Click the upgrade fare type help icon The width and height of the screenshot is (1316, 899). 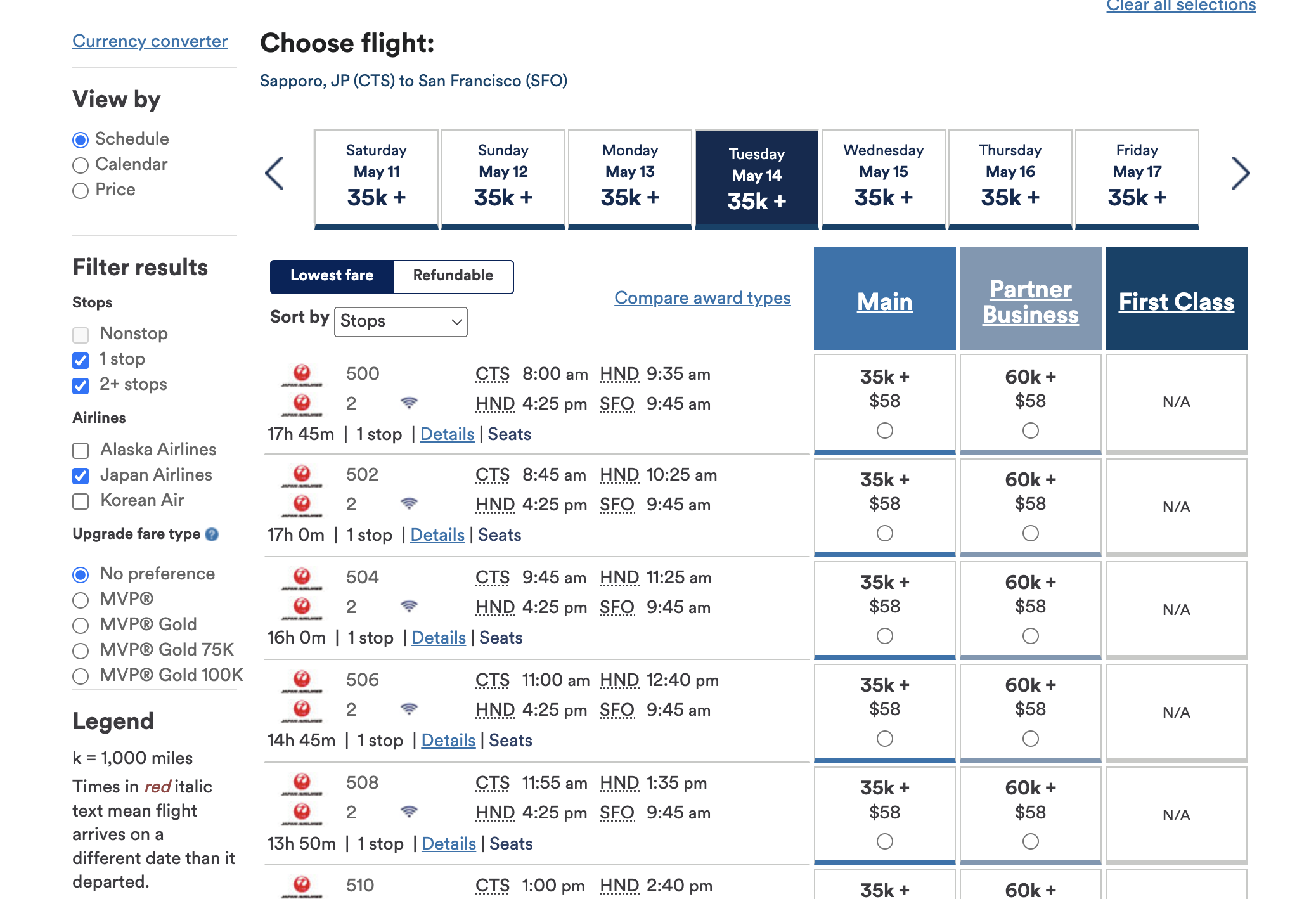(212, 534)
